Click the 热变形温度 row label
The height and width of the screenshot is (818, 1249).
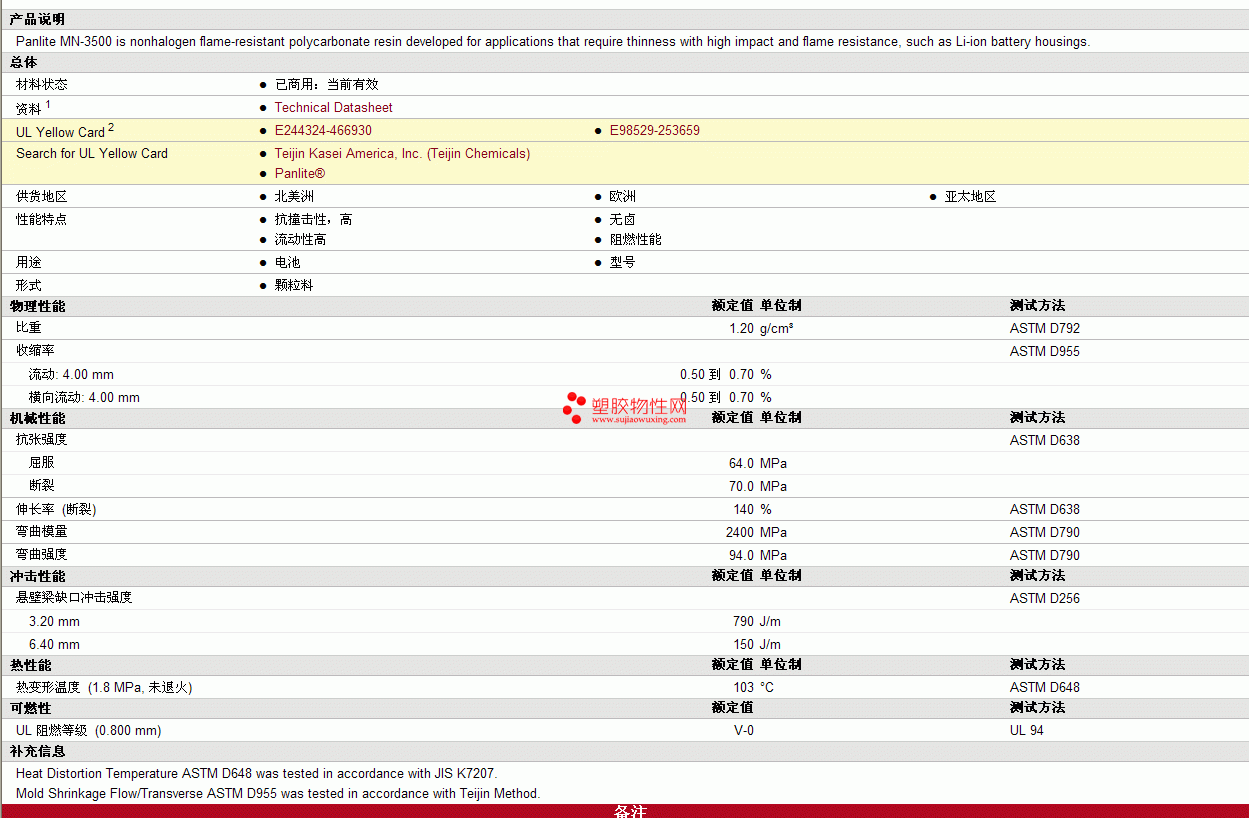[x=104, y=687]
